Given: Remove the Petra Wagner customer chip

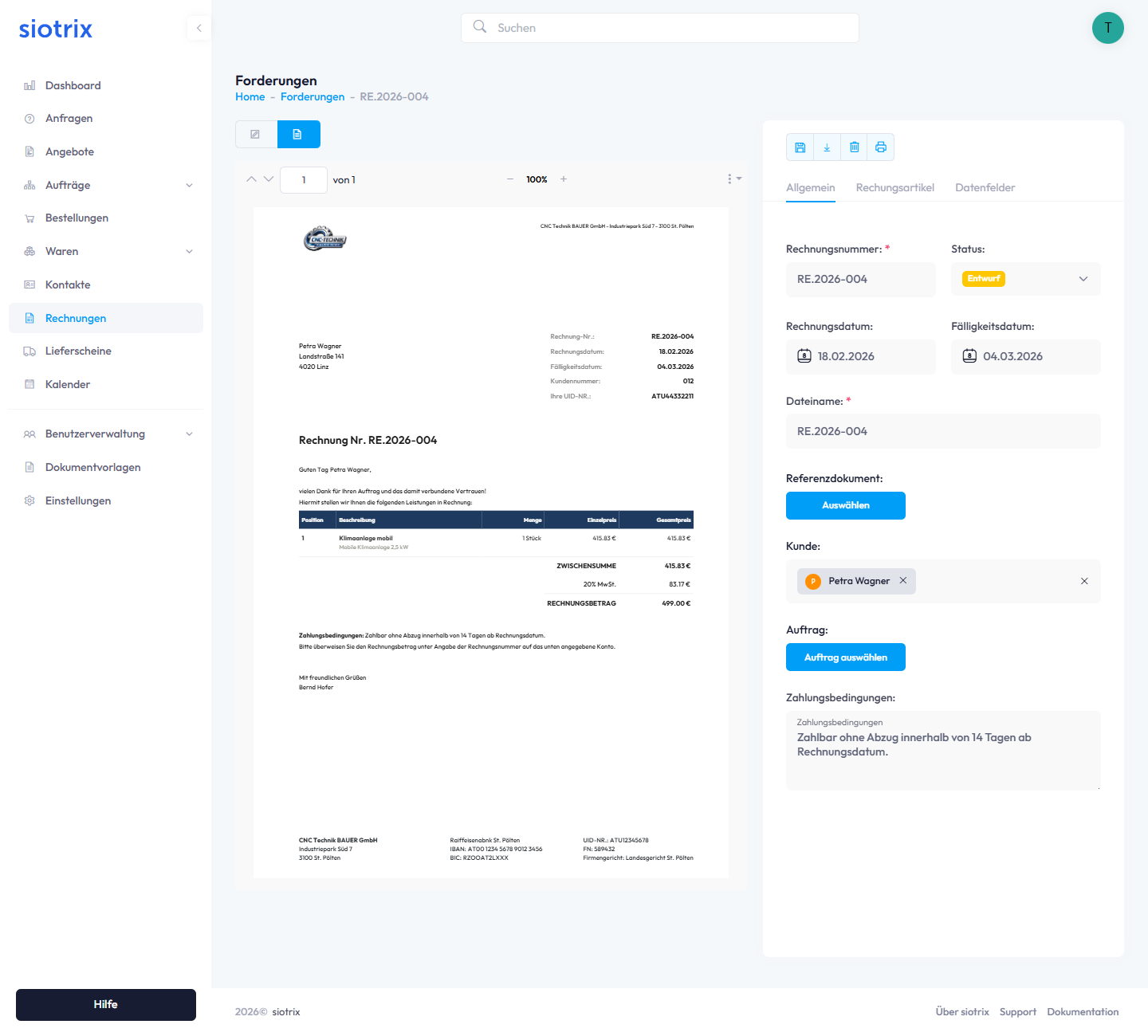Looking at the screenshot, I should 903,581.
